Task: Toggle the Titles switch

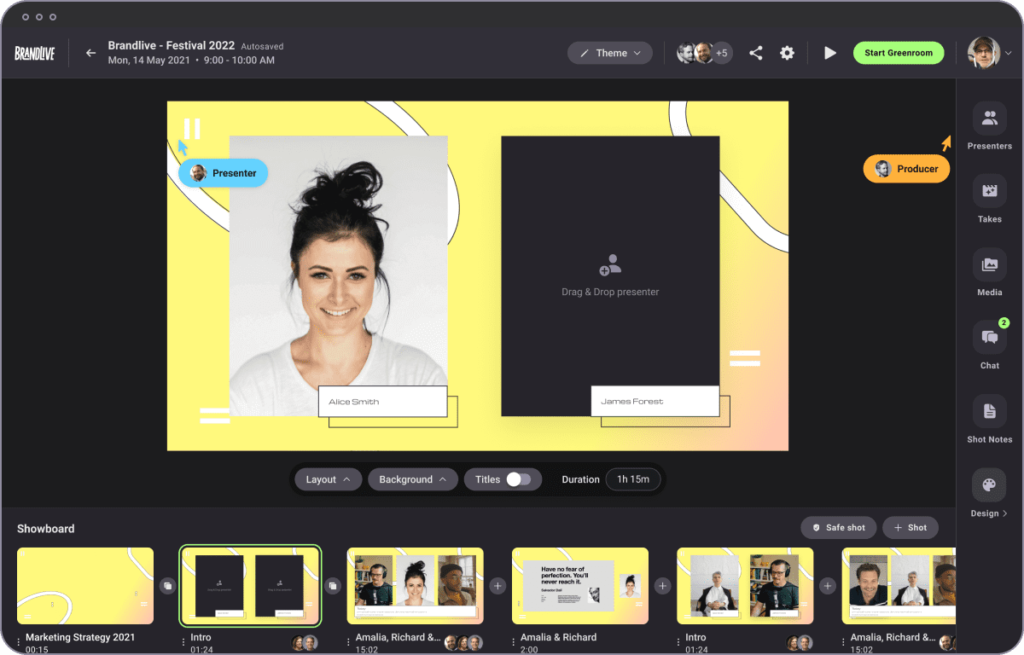Action: [x=519, y=479]
